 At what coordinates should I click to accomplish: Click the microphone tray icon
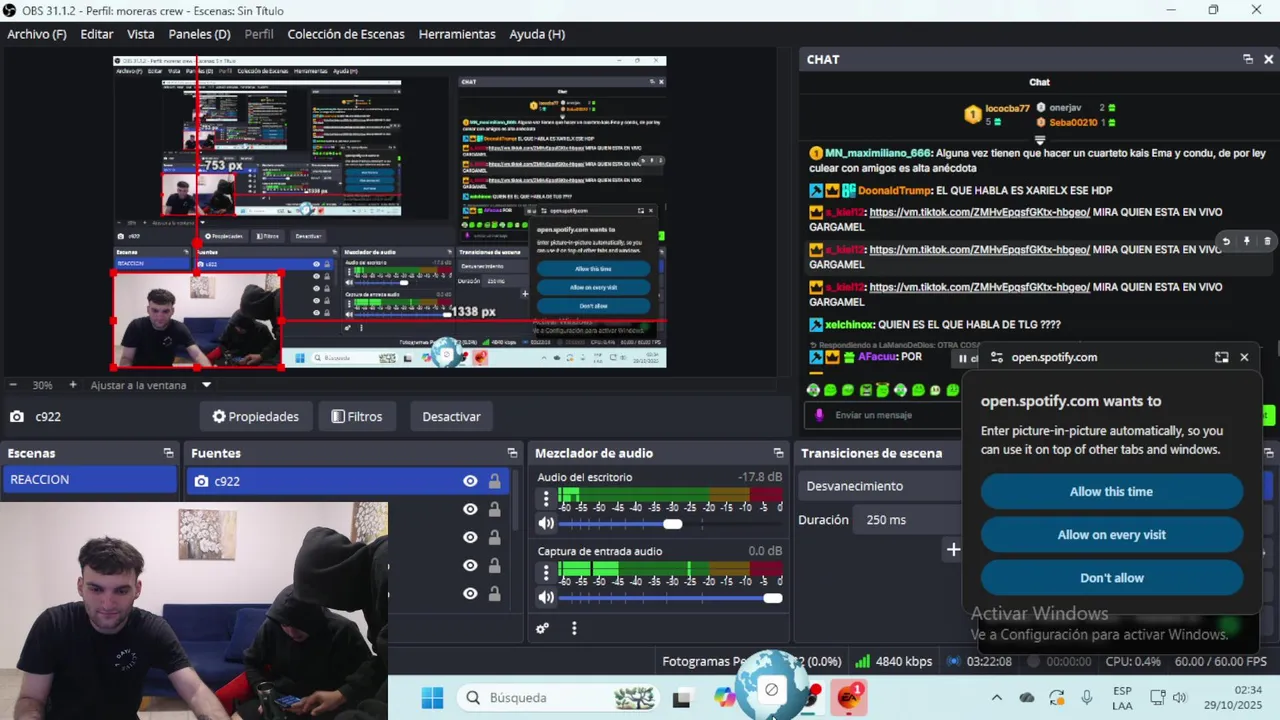(x=1087, y=698)
